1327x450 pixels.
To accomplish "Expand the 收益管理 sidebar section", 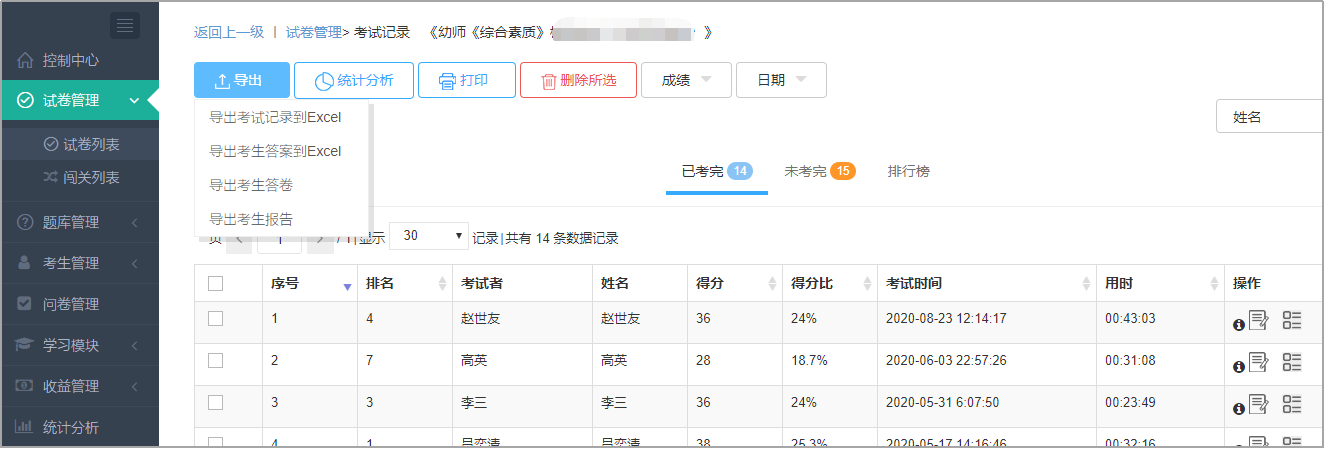I will coord(134,386).
